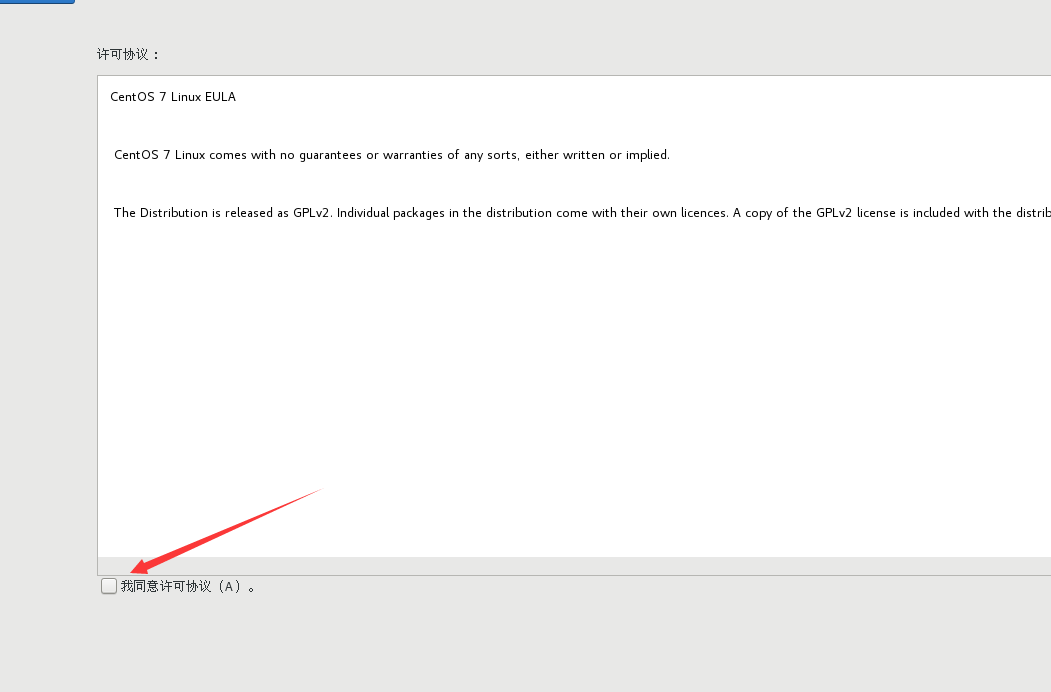Check the 我同意许可协议 checkbox
Screen dimensions: 1051x692
pyautogui.click(x=109, y=586)
